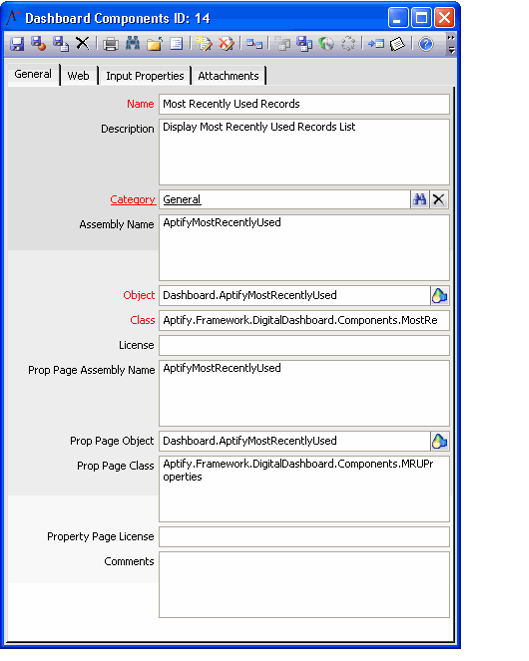Image resolution: width=529 pixels, height=661 pixels.
Task: Click the Print toolbar icon
Action: [111, 44]
